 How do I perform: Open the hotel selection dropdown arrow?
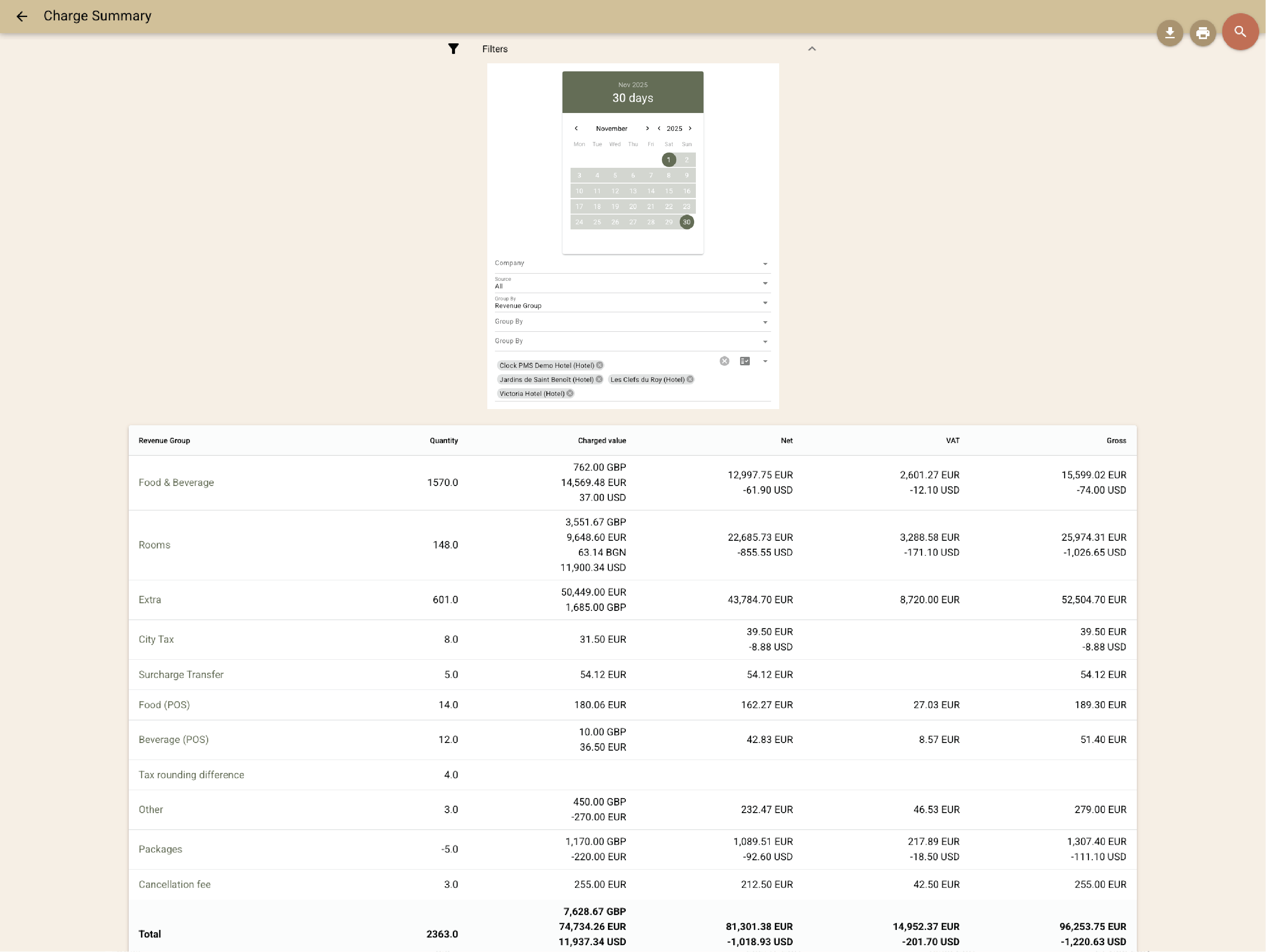coord(765,361)
